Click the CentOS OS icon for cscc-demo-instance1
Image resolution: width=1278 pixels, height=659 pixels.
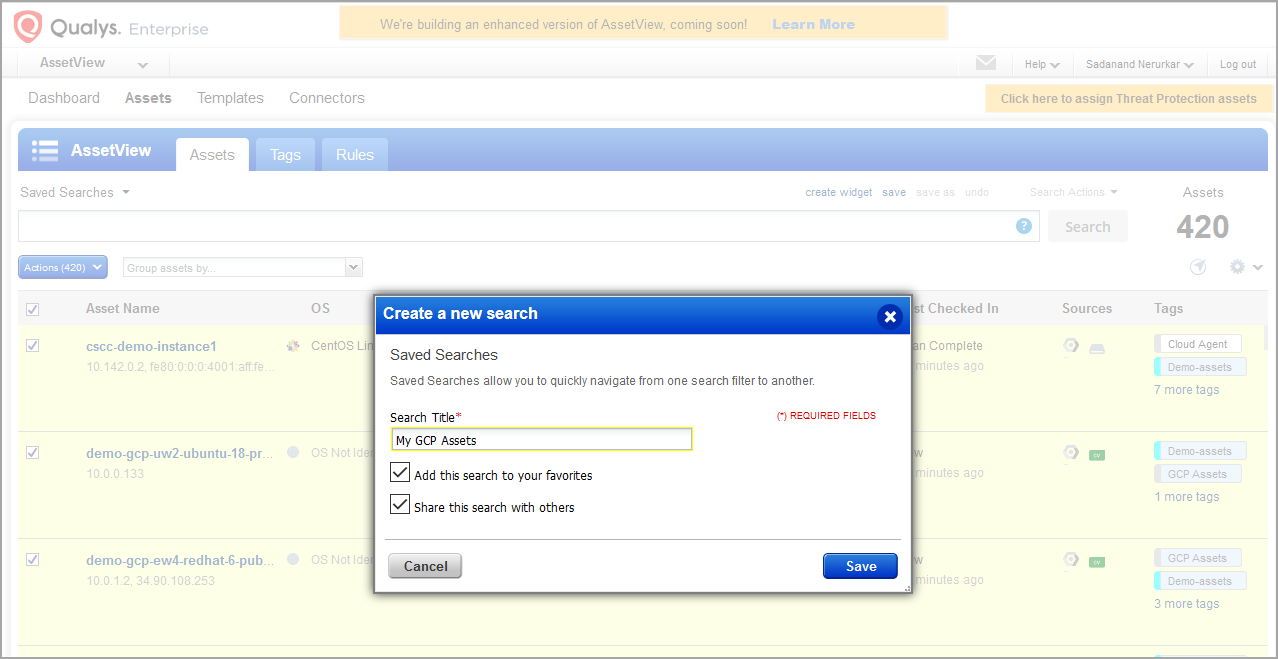click(x=293, y=346)
